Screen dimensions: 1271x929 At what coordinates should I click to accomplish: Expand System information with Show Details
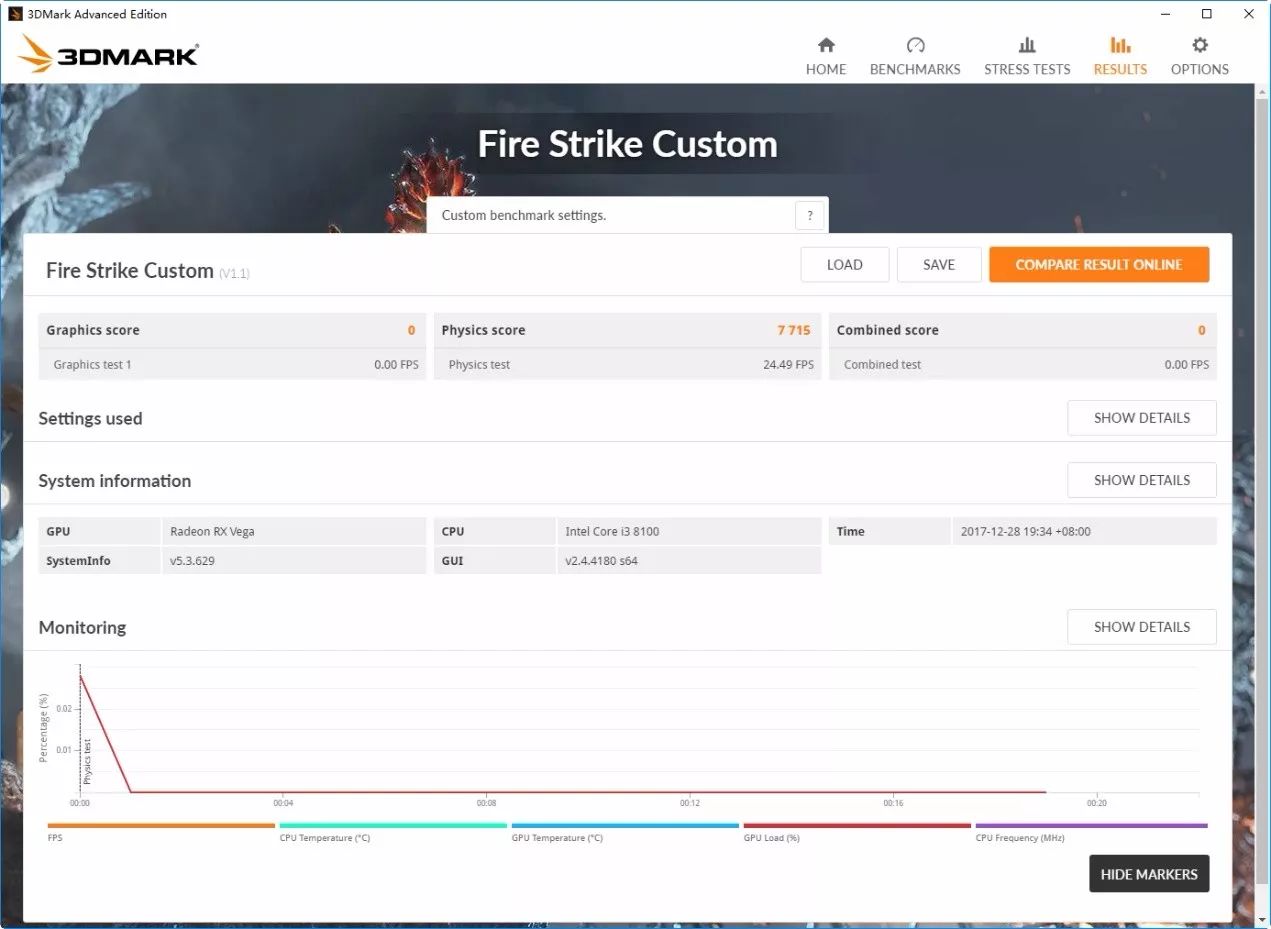click(1141, 480)
